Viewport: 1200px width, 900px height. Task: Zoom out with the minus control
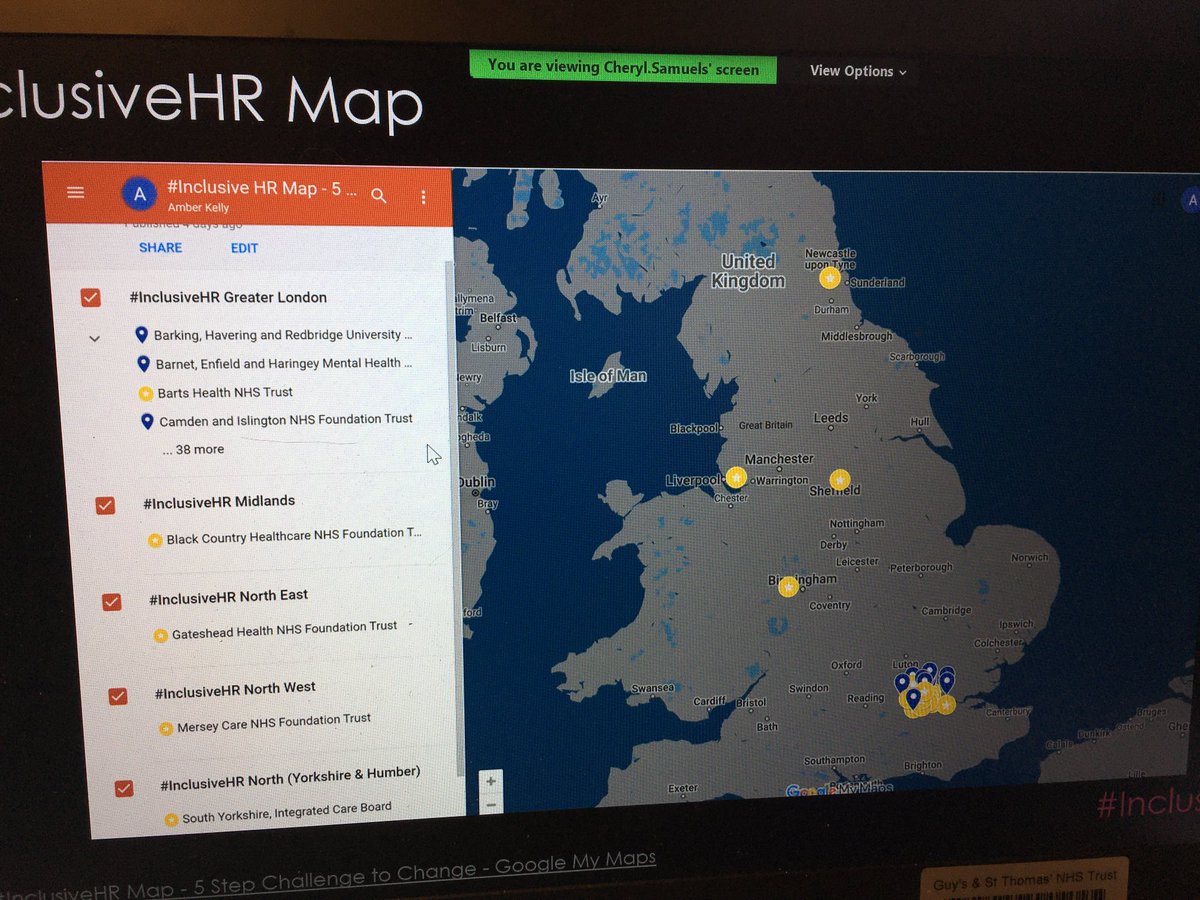point(490,804)
